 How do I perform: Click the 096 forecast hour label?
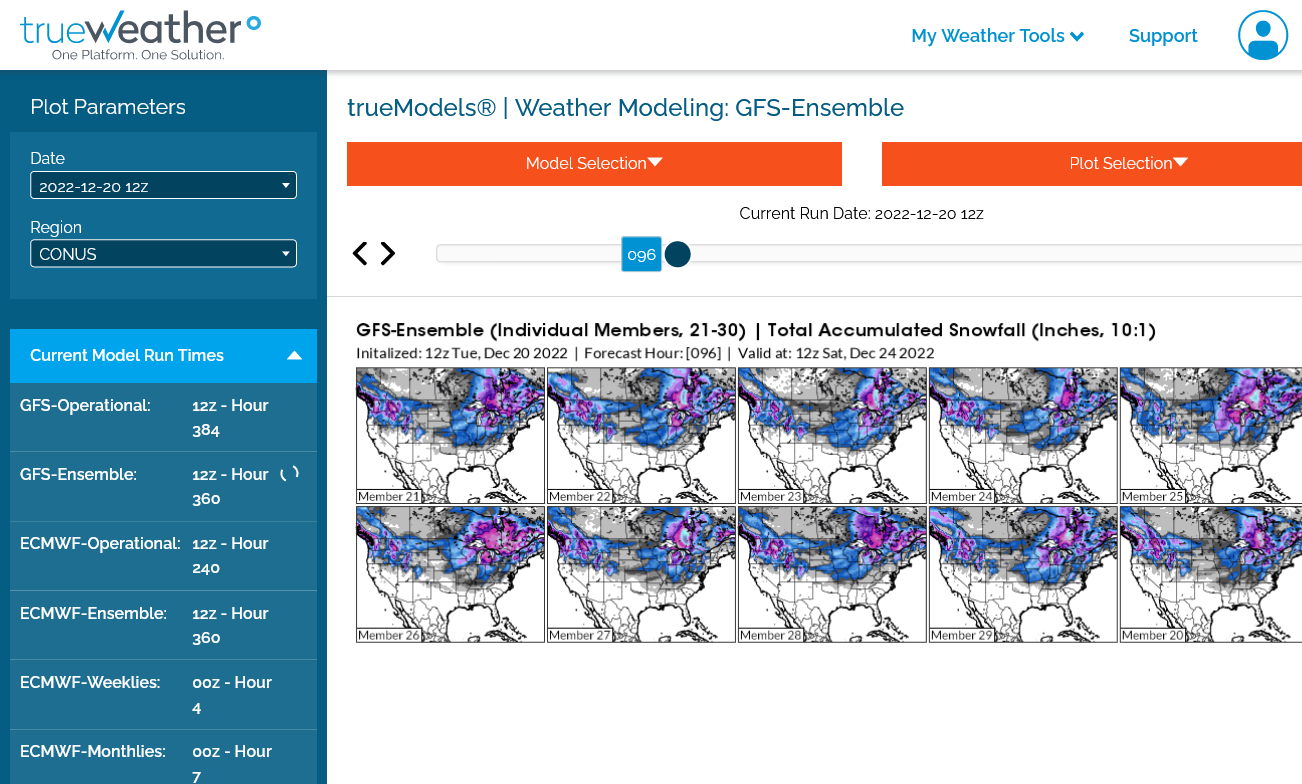coord(641,254)
